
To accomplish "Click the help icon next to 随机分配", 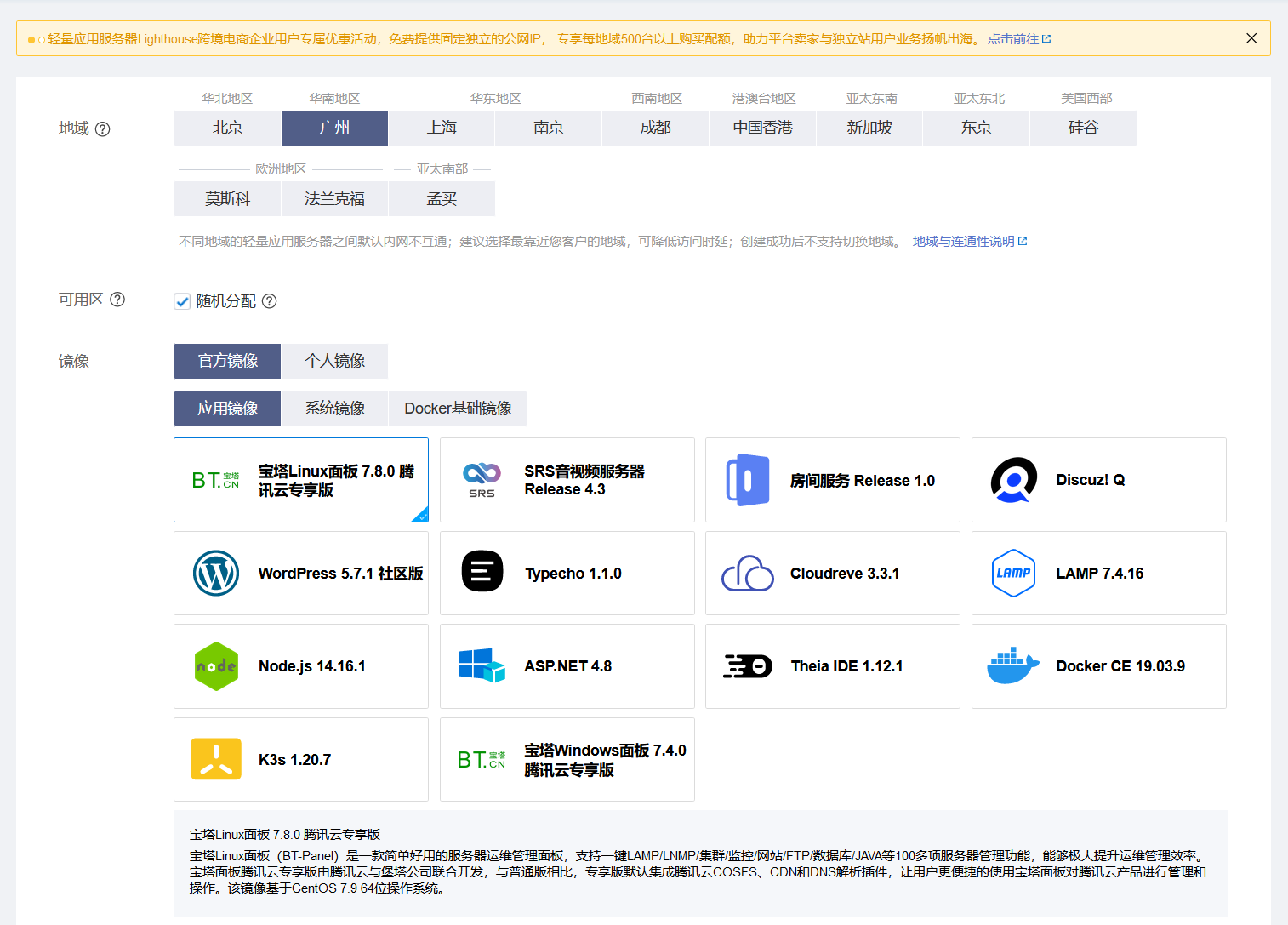I will point(270,301).
